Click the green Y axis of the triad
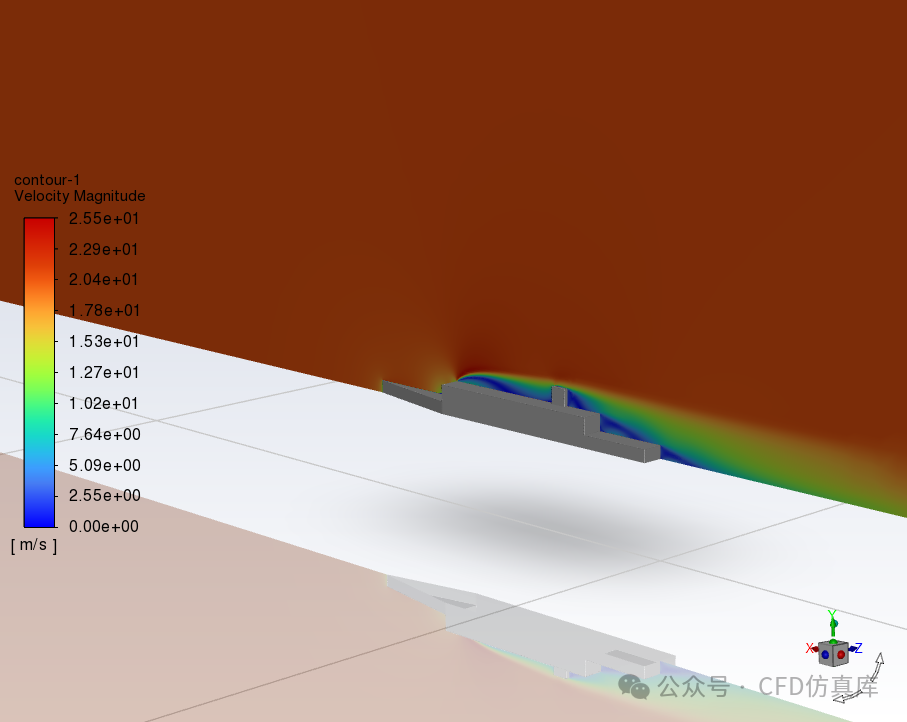Viewport: 907px width, 722px height. (x=832, y=624)
